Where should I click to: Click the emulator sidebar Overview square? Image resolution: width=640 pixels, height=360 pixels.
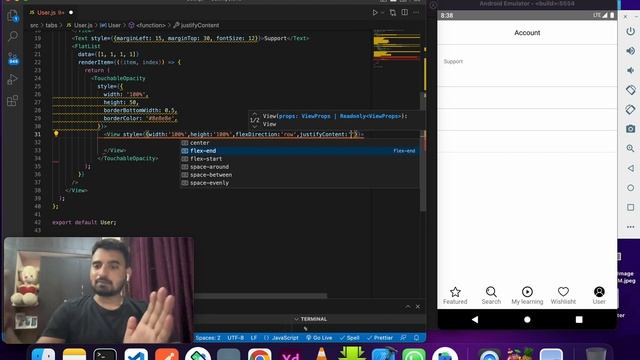click(630, 207)
